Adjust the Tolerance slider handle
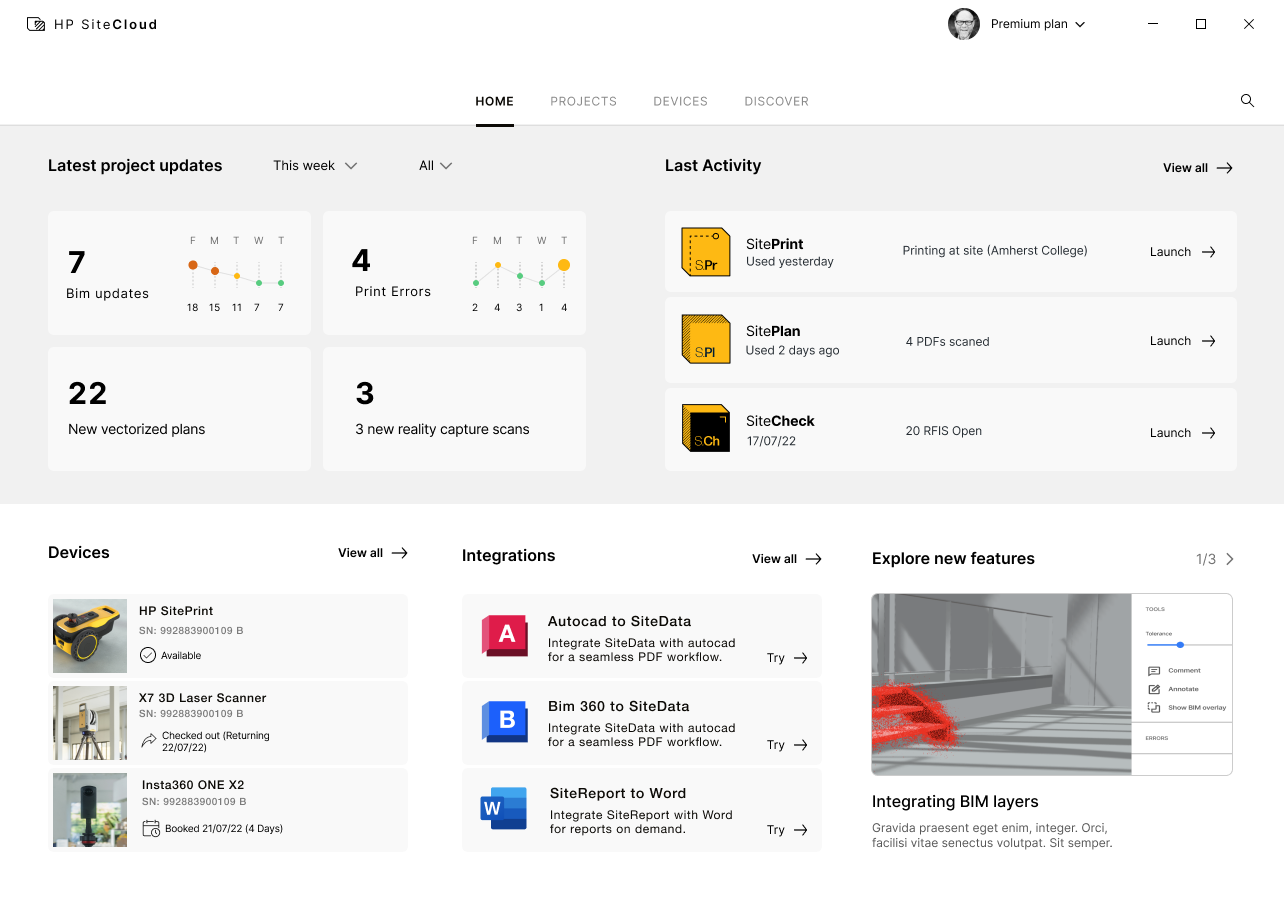Screen dimensions: 1284x917 1180,645
